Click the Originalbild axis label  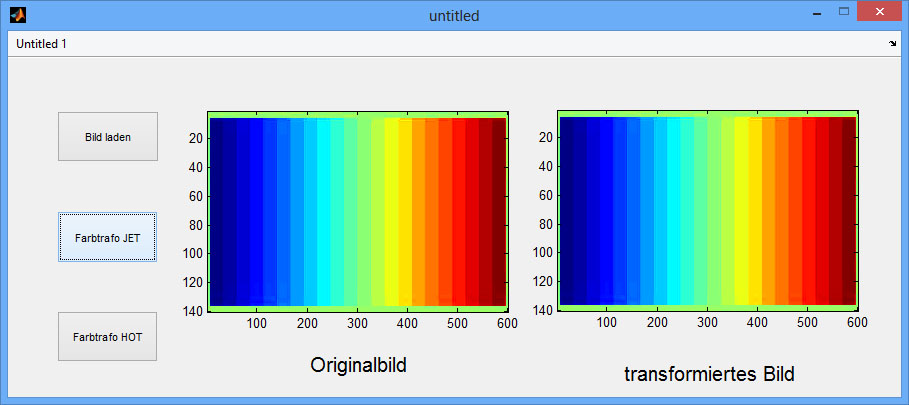pos(358,365)
